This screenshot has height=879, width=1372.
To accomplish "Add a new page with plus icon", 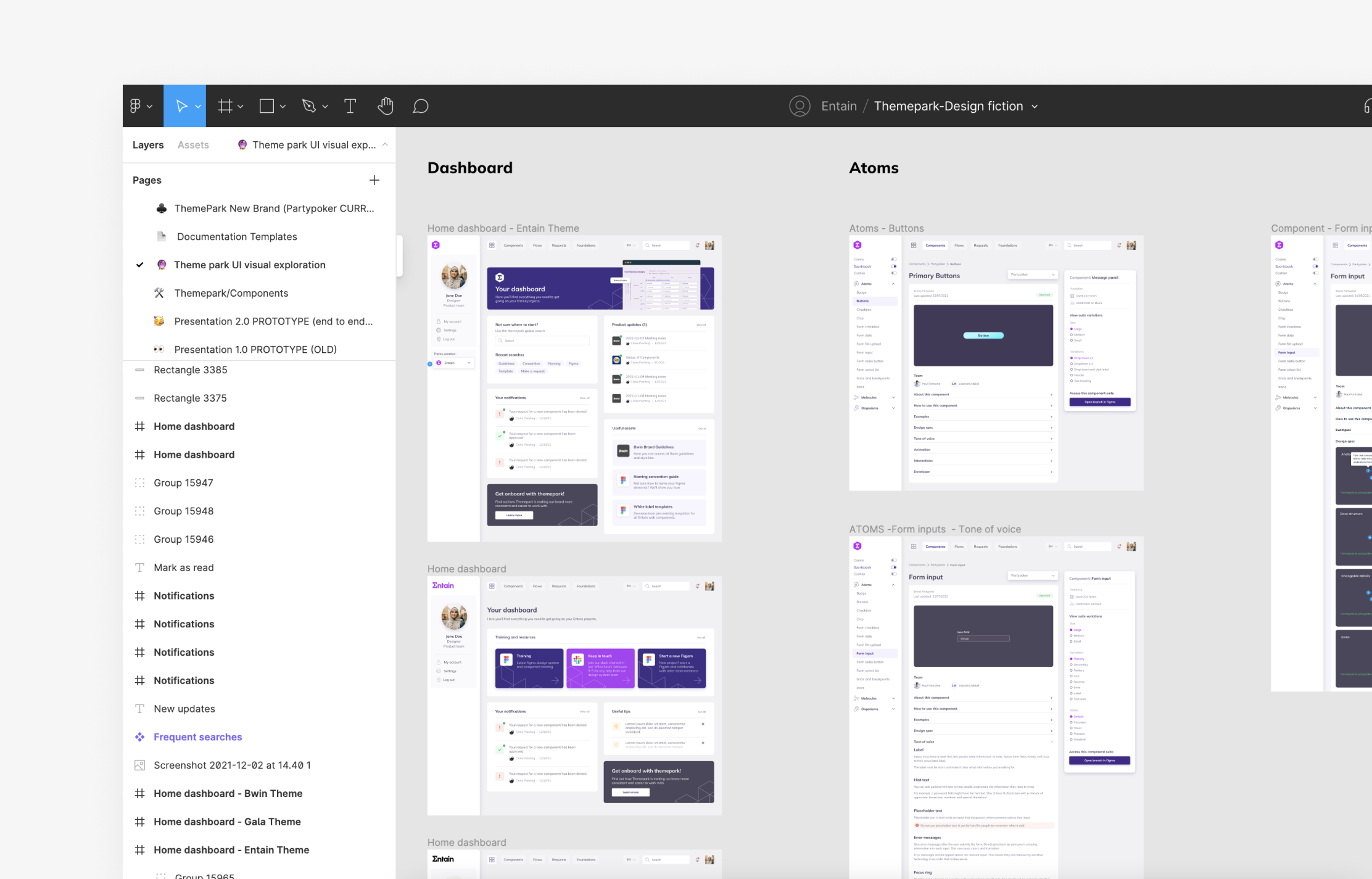I will (x=374, y=180).
